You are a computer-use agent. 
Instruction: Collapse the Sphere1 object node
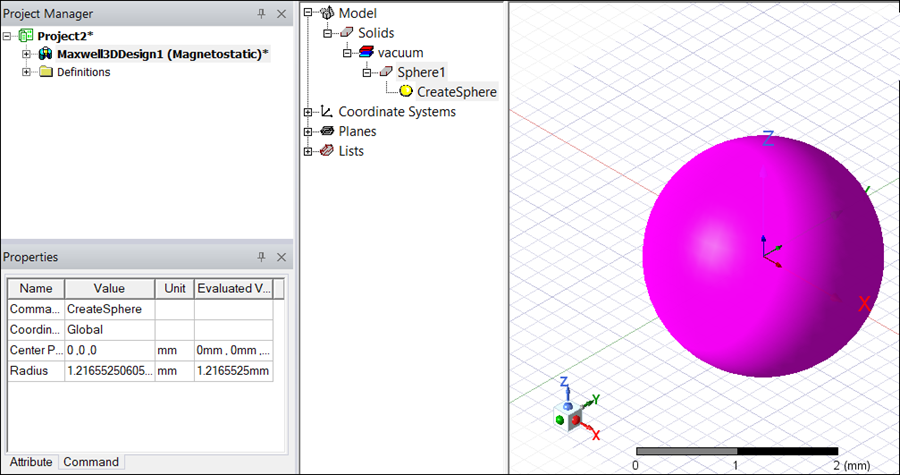point(367,72)
